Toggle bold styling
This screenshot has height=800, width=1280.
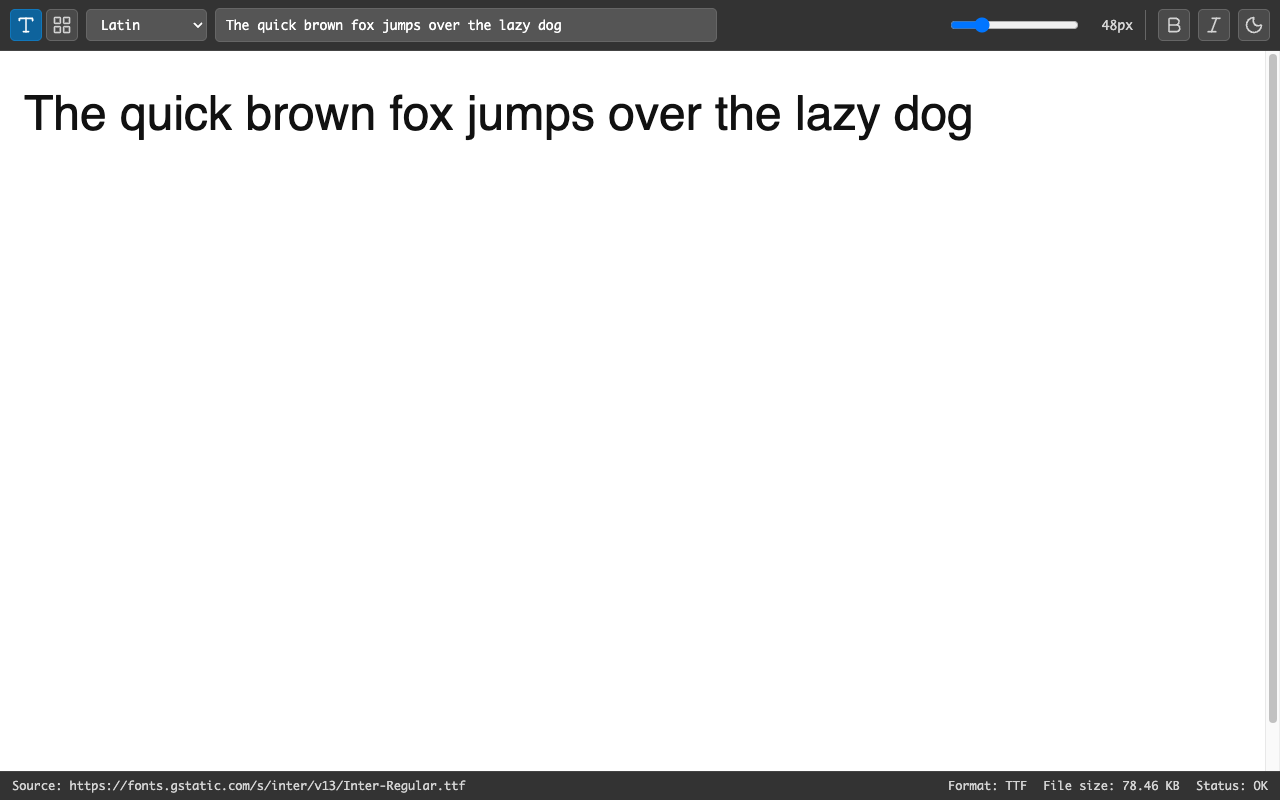tap(1174, 25)
